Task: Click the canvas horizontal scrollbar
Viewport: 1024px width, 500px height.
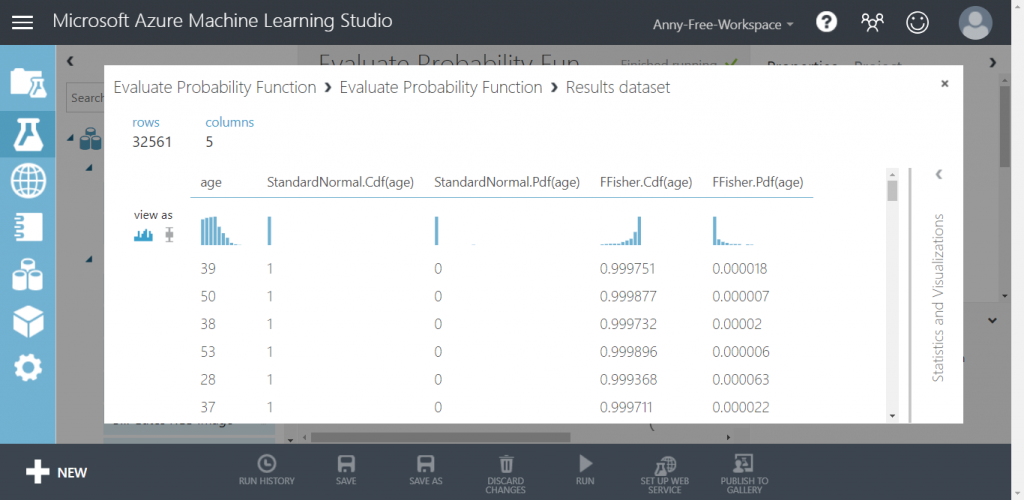Action: (440, 437)
